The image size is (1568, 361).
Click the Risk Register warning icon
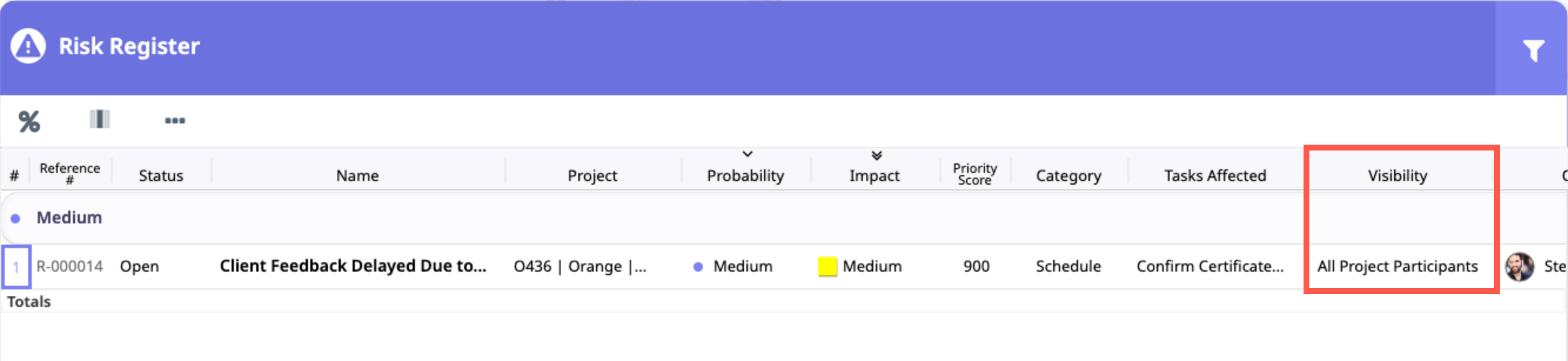click(x=28, y=46)
